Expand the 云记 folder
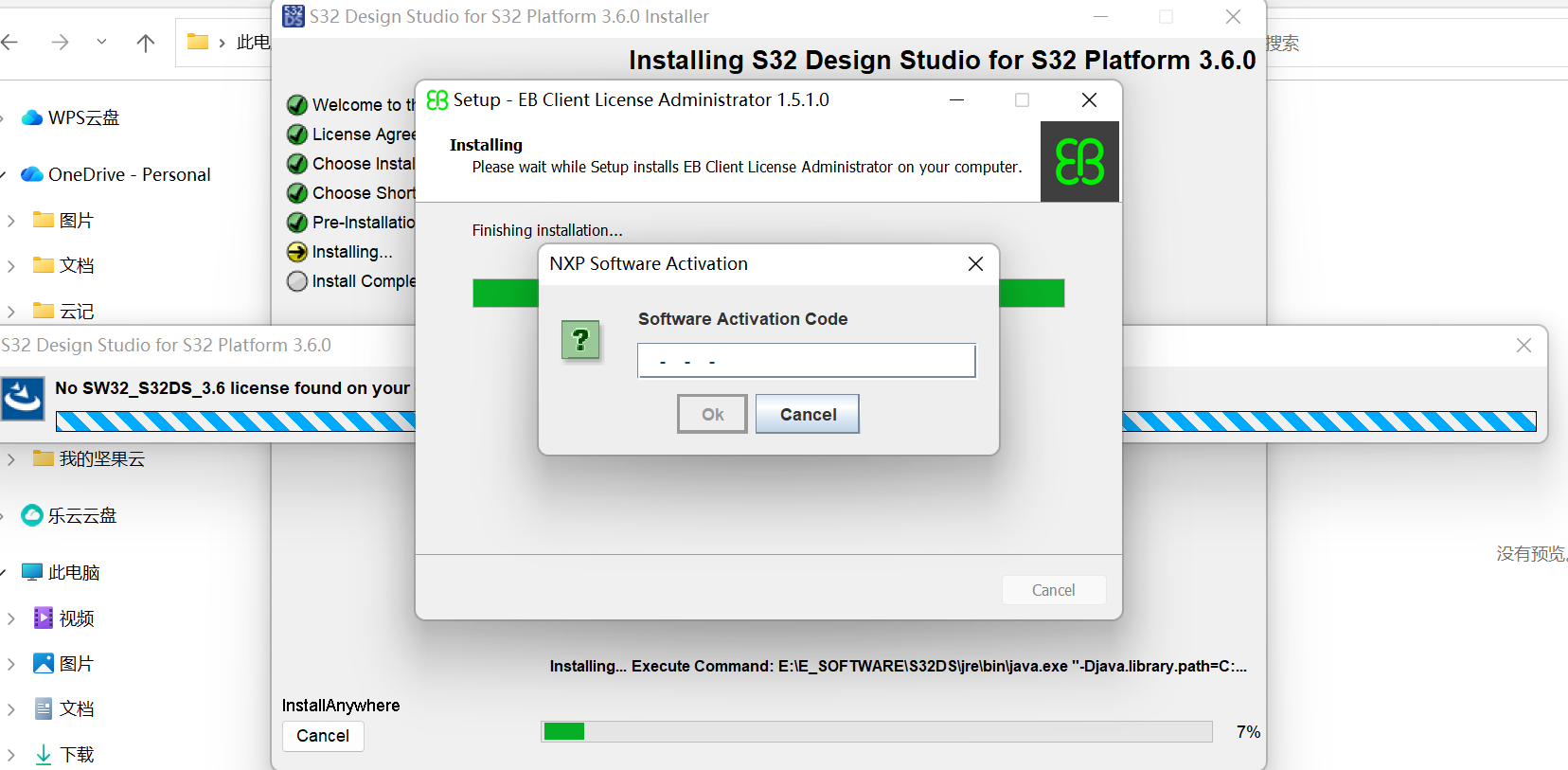 [x=10, y=312]
